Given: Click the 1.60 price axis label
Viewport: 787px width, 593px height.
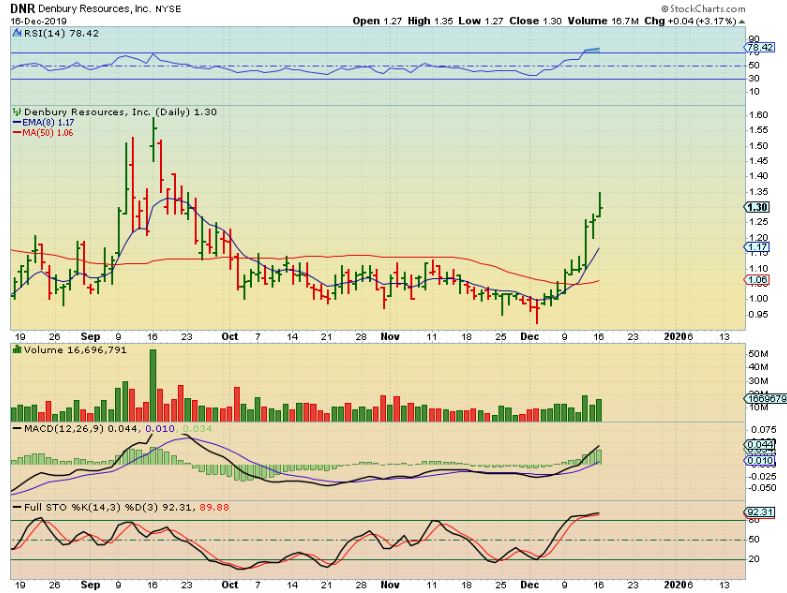Looking at the screenshot, I should tap(757, 115).
